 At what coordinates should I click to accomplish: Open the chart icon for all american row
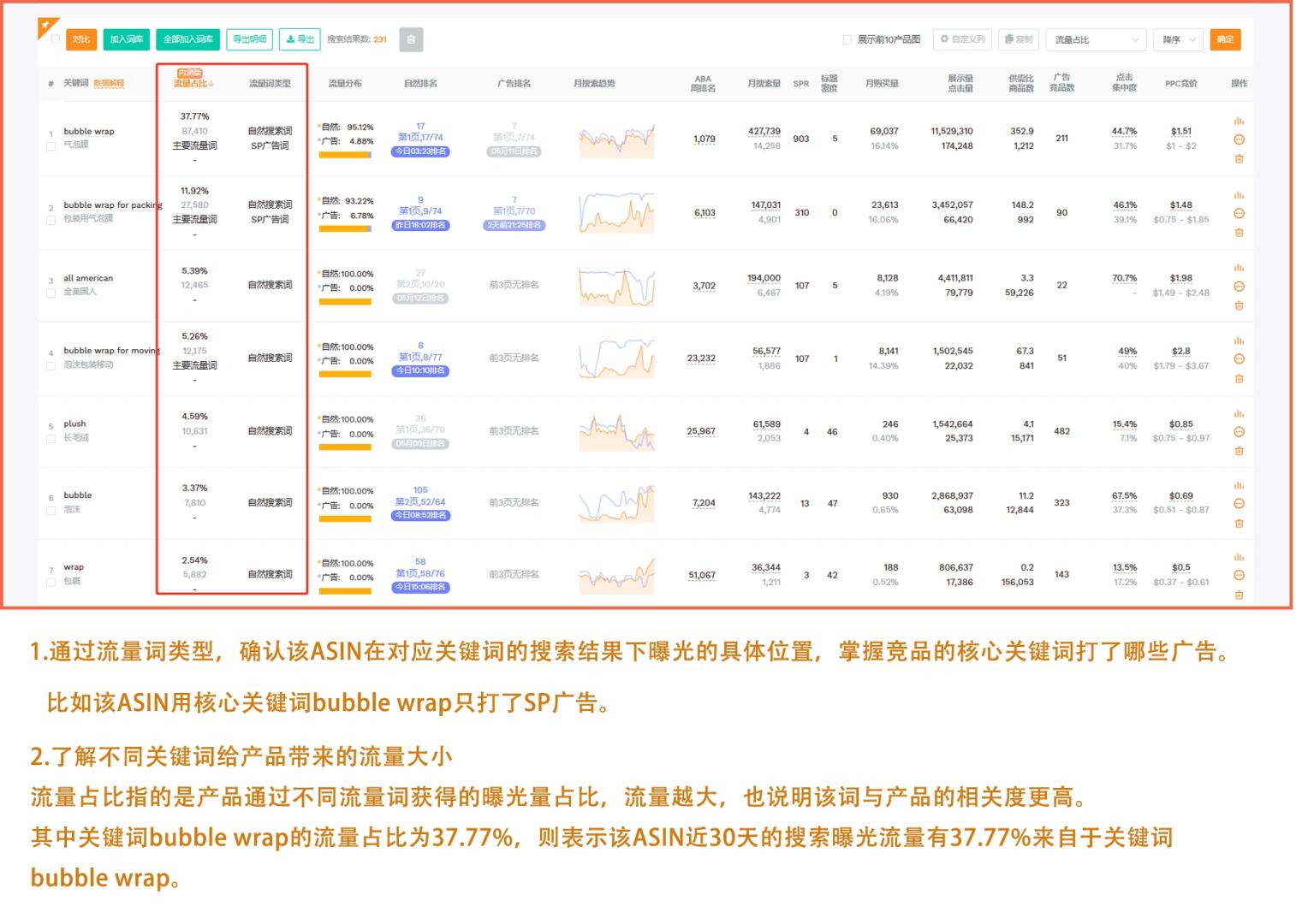click(x=1239, y=267)
